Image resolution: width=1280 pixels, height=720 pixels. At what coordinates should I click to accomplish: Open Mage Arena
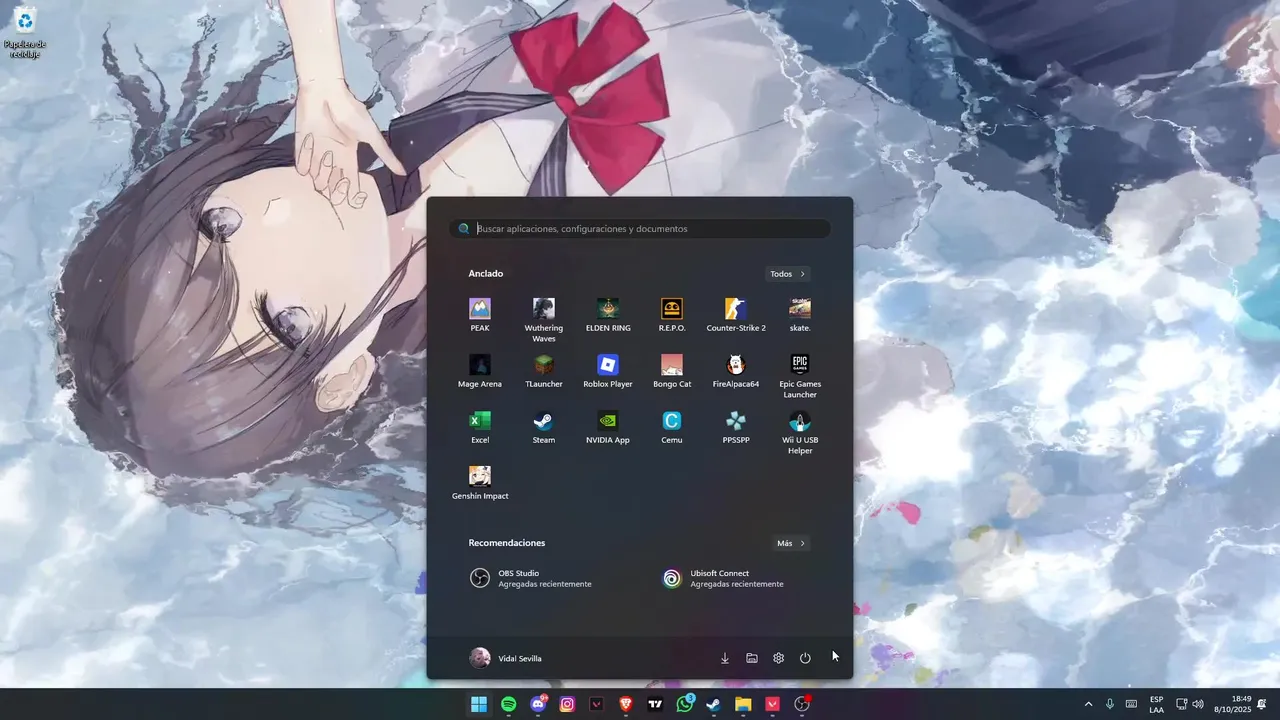480,370
